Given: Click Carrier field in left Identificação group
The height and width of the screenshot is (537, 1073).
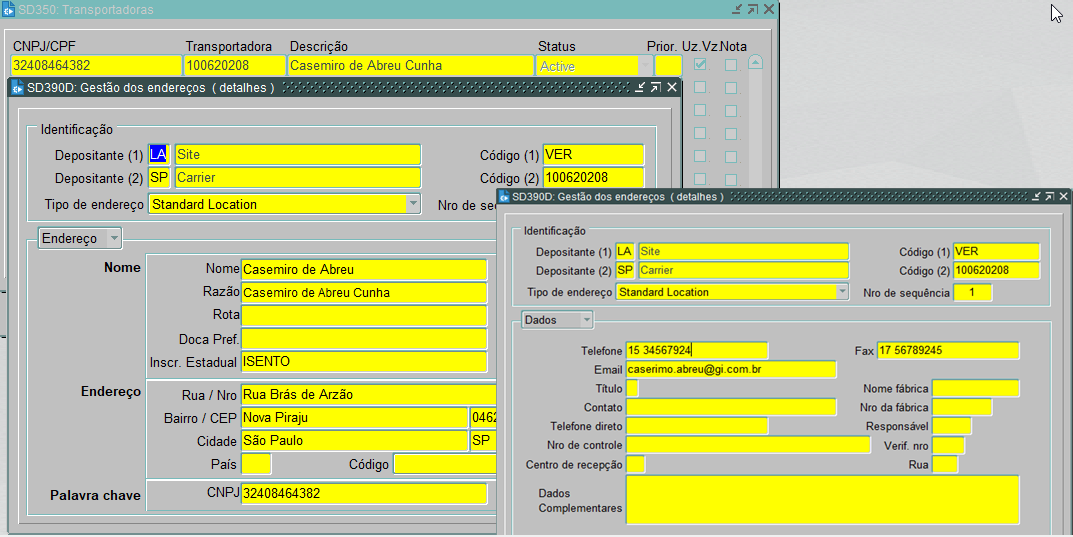Looking at the screenshot, I should 298,178.
